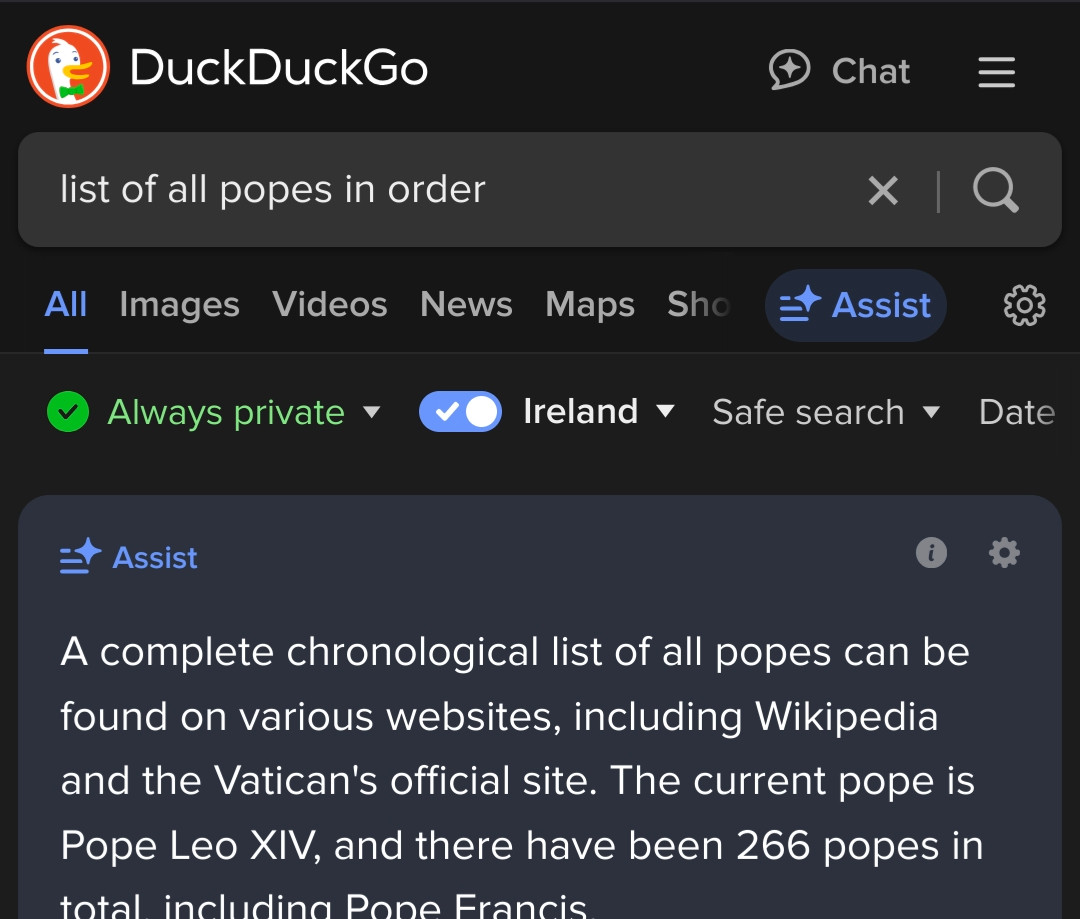Open the Safe search dropdown
Viewport: 1080px width, 919px height.
pyautogui.click(x=825, y=412)
